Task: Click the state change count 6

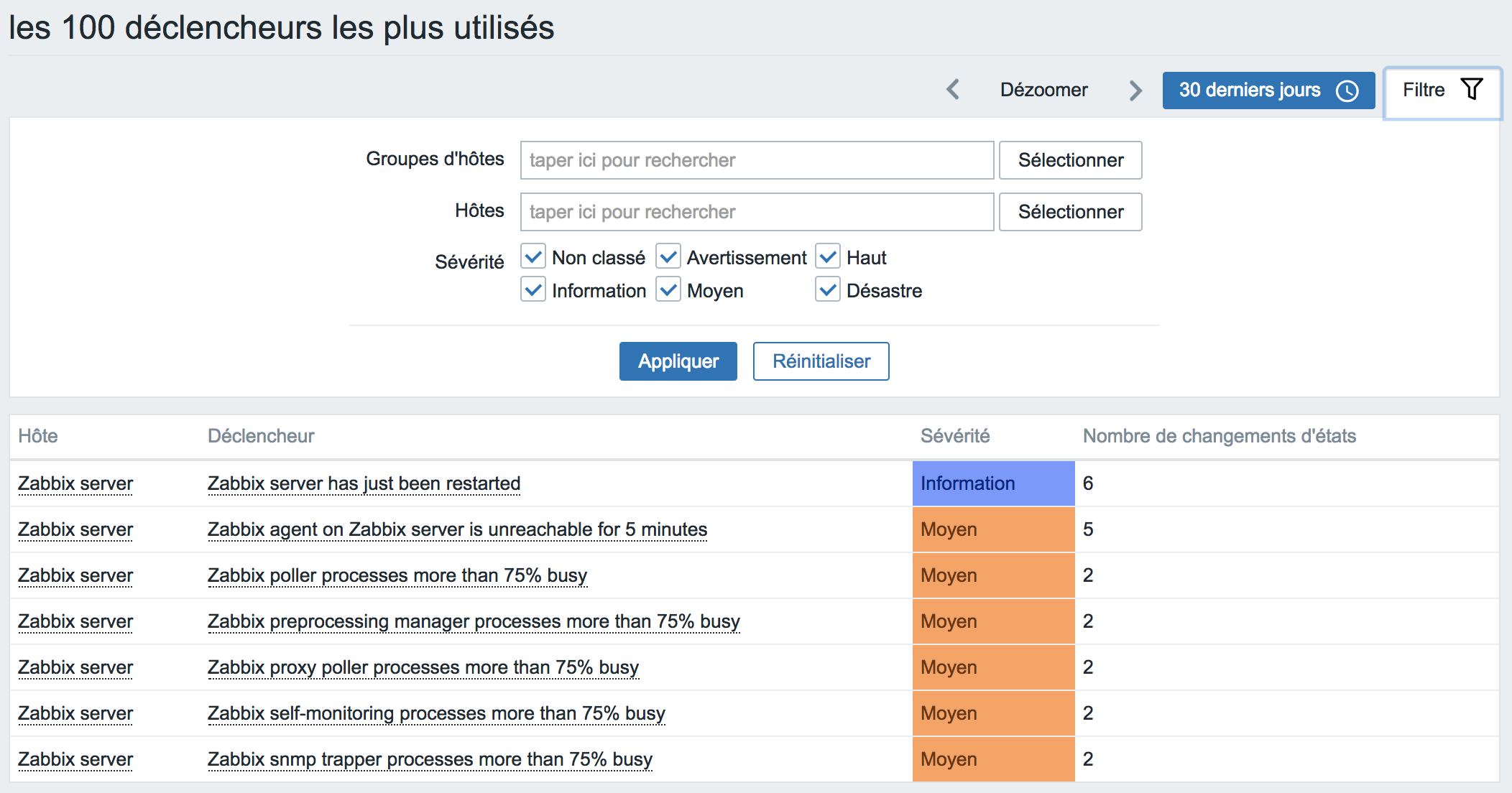Action: [1088, 483]
